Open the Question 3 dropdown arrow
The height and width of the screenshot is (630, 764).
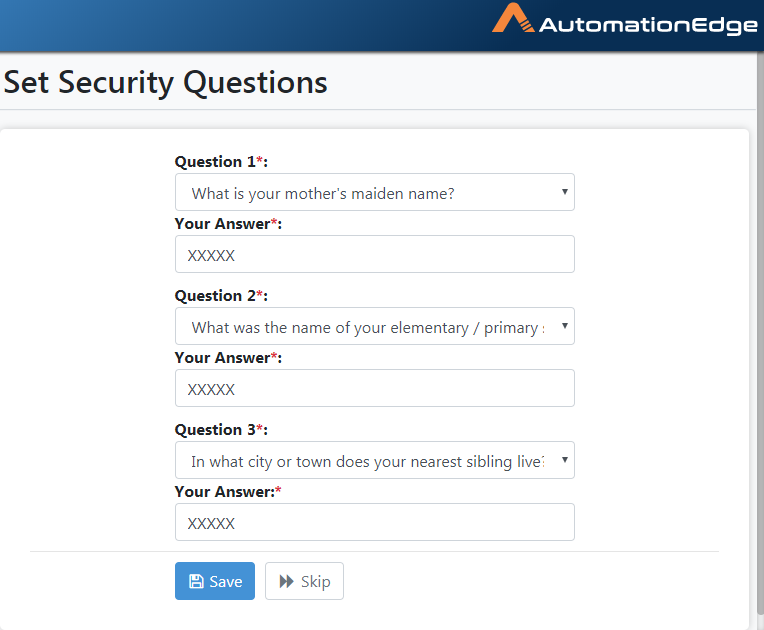tap(564, 460)
